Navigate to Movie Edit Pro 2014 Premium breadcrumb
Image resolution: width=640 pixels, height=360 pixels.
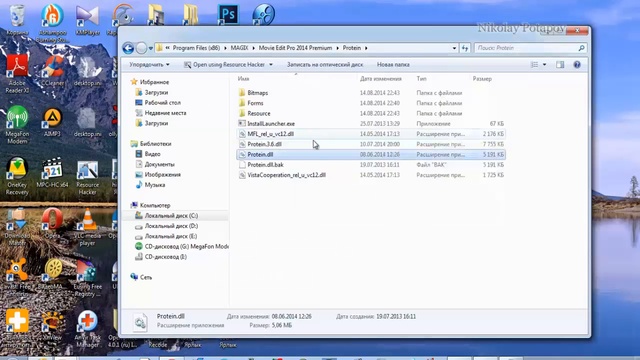pyautogui.click(x=295, y=48)
